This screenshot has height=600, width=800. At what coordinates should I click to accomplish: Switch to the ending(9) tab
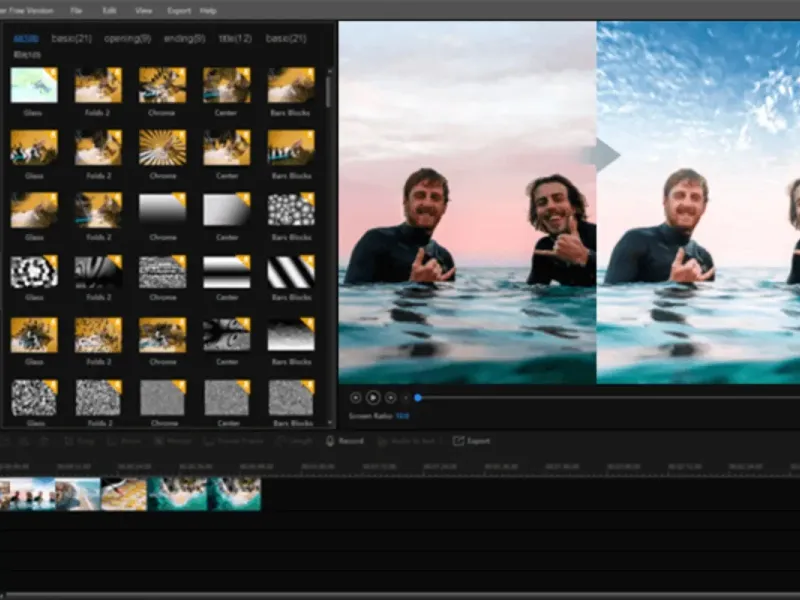point(184,38)
